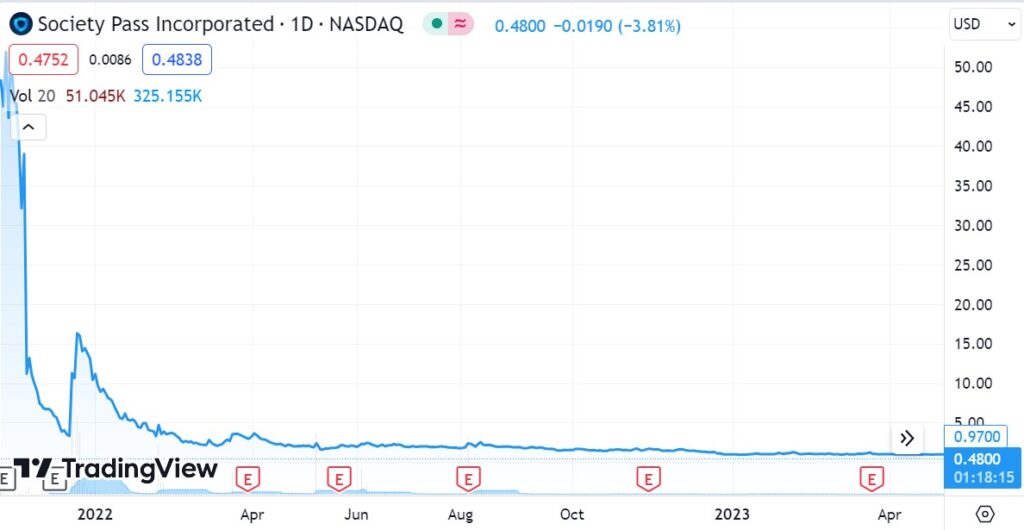Click the leftmost grey E marker
The height and width of the screenshot is (530, 1024).
tap(7, 479)
